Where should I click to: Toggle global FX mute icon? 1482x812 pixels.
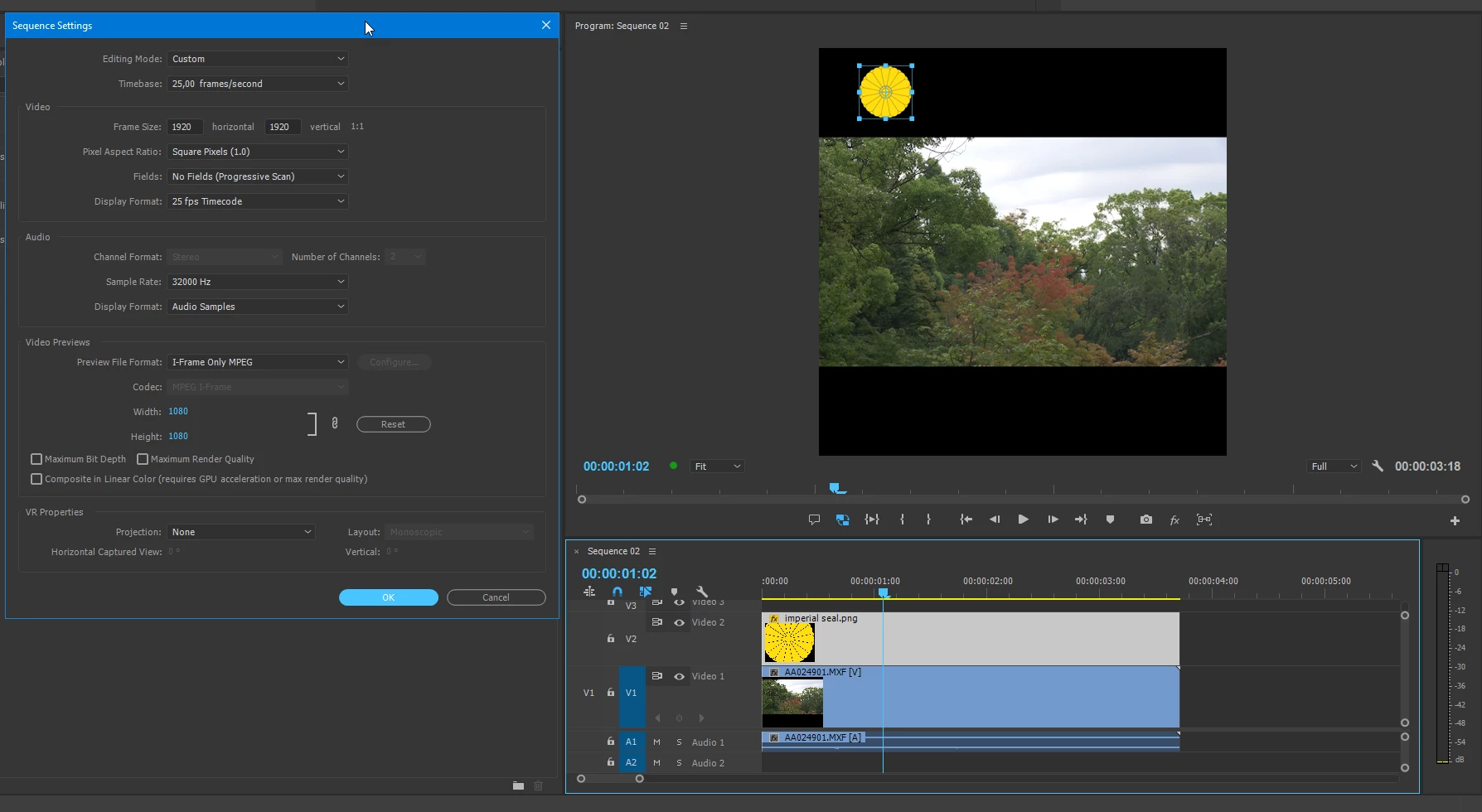[x=1174, y=520]
